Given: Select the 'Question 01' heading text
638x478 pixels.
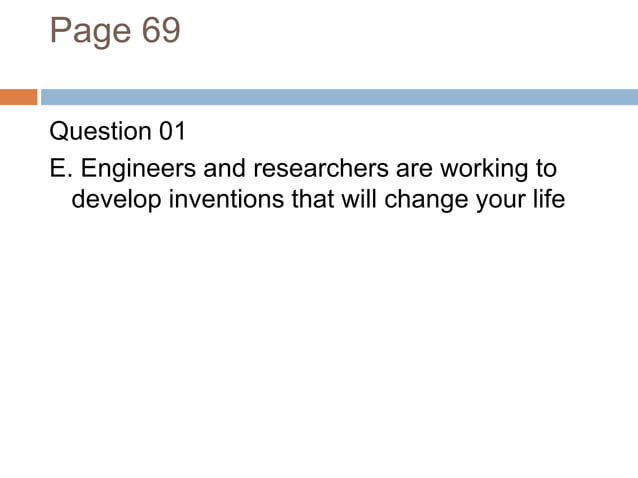Looking at the screenshot, I should (x=117, y=132).
